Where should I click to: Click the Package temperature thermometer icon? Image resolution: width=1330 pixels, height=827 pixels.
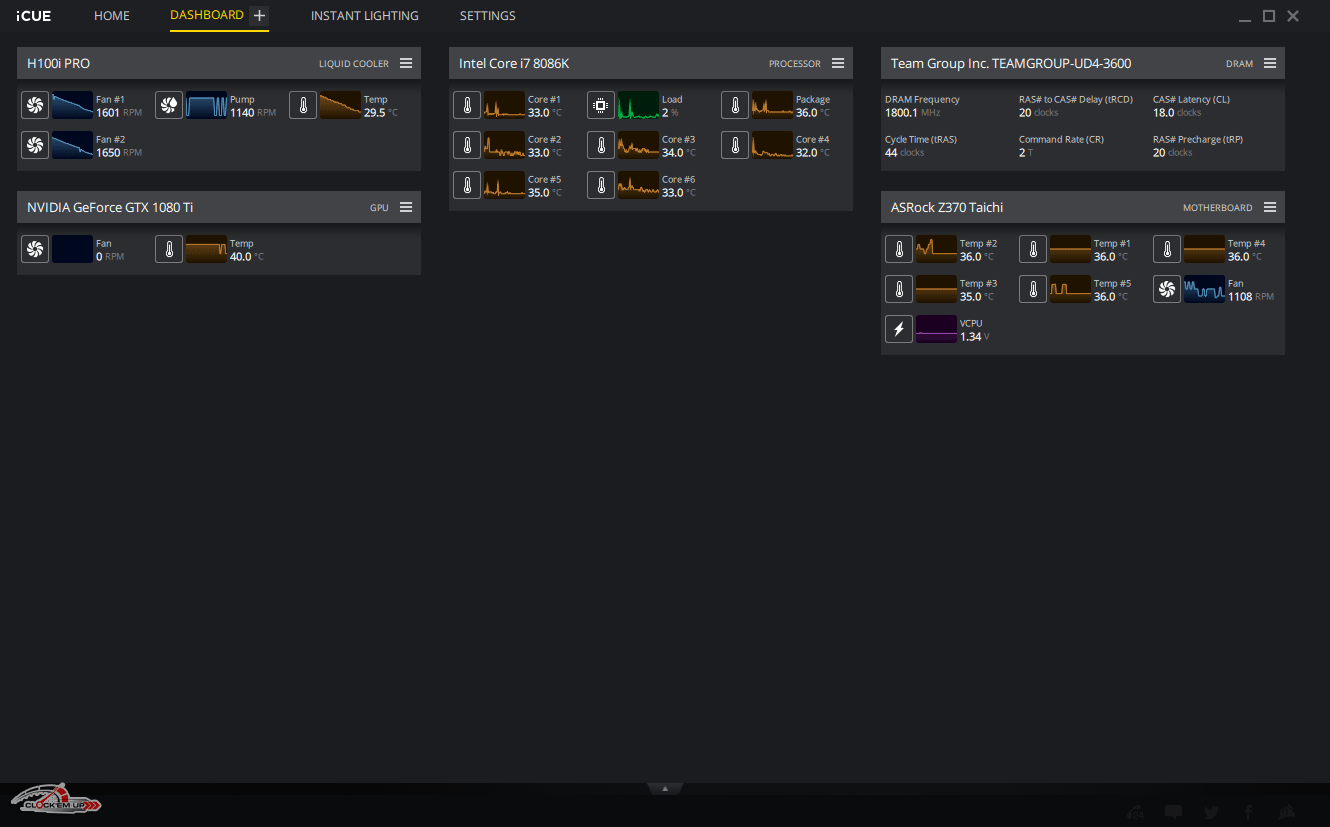coord(735,105)
